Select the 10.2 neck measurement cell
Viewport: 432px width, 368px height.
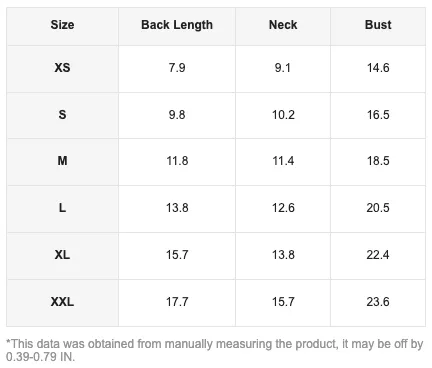click(283, 115)
